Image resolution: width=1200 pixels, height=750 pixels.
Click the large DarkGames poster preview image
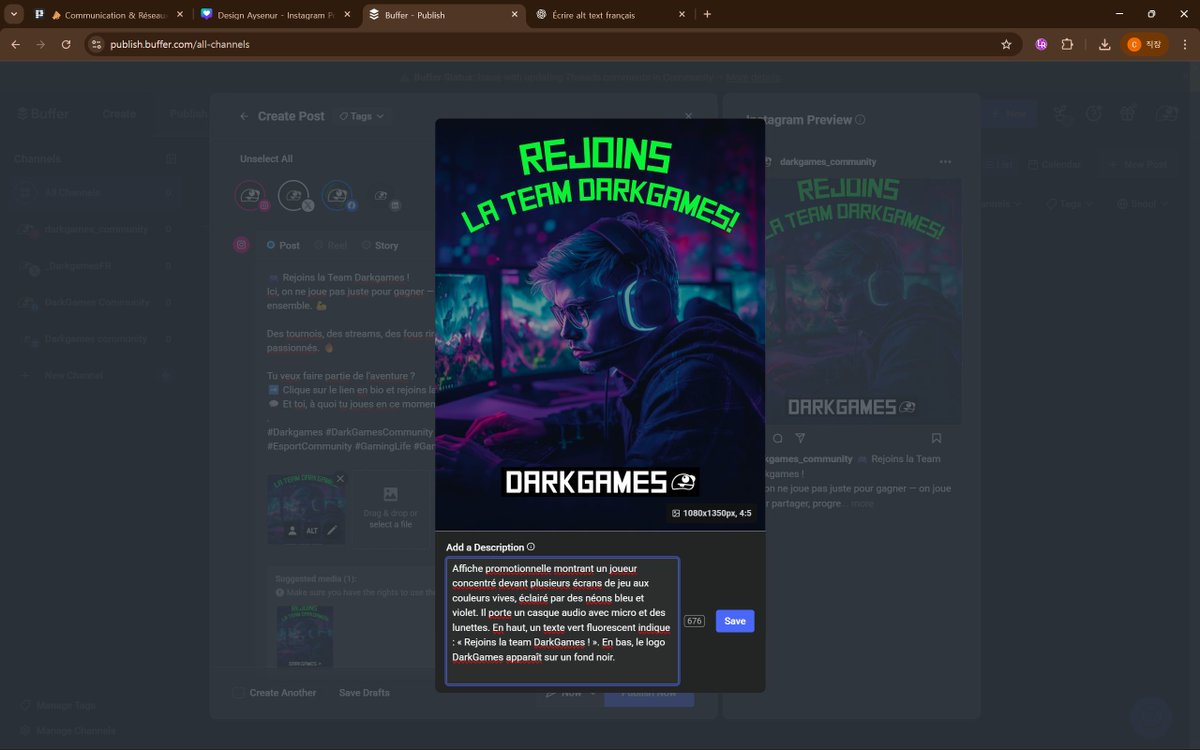pyautogui.click(x=600, y=324)
